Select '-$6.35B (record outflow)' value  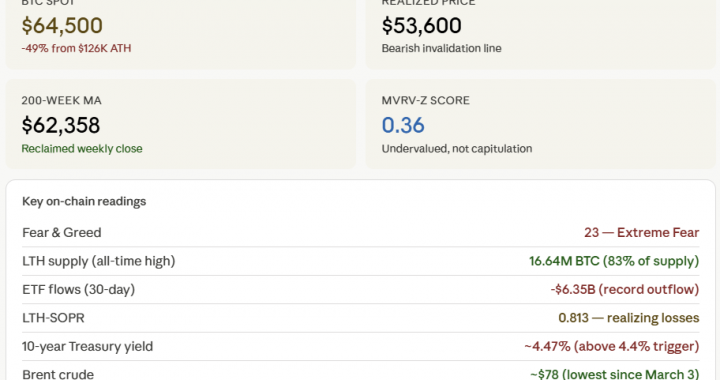[624, 290]
